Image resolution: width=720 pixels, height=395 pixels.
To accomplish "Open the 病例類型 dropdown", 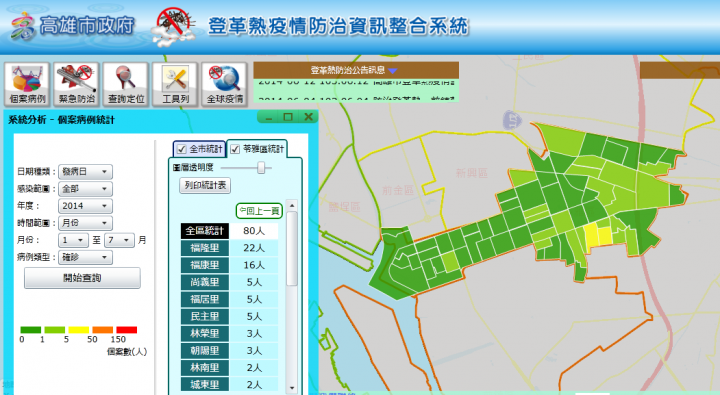I will click(85, 257).
